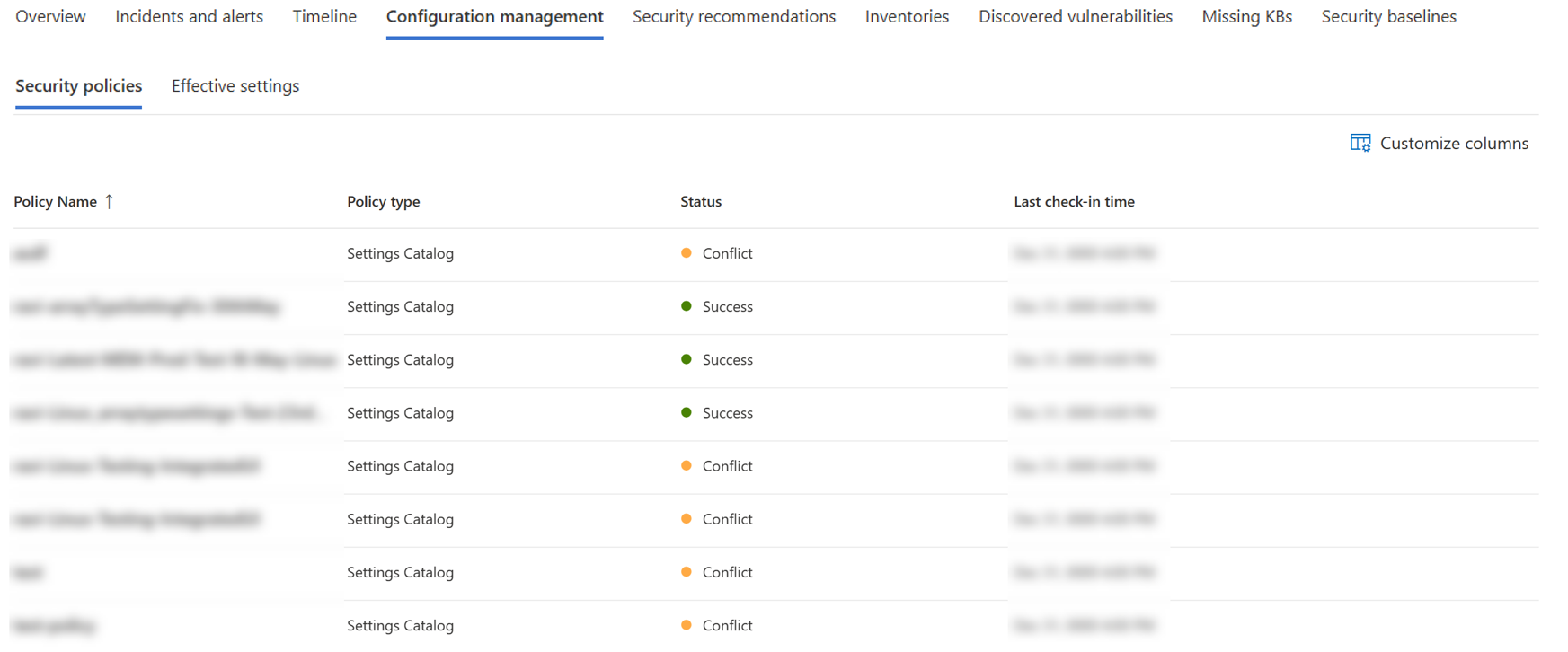Open the Security baselines tab
Screen dimensions: 1568x652
tap(1388, 17)
